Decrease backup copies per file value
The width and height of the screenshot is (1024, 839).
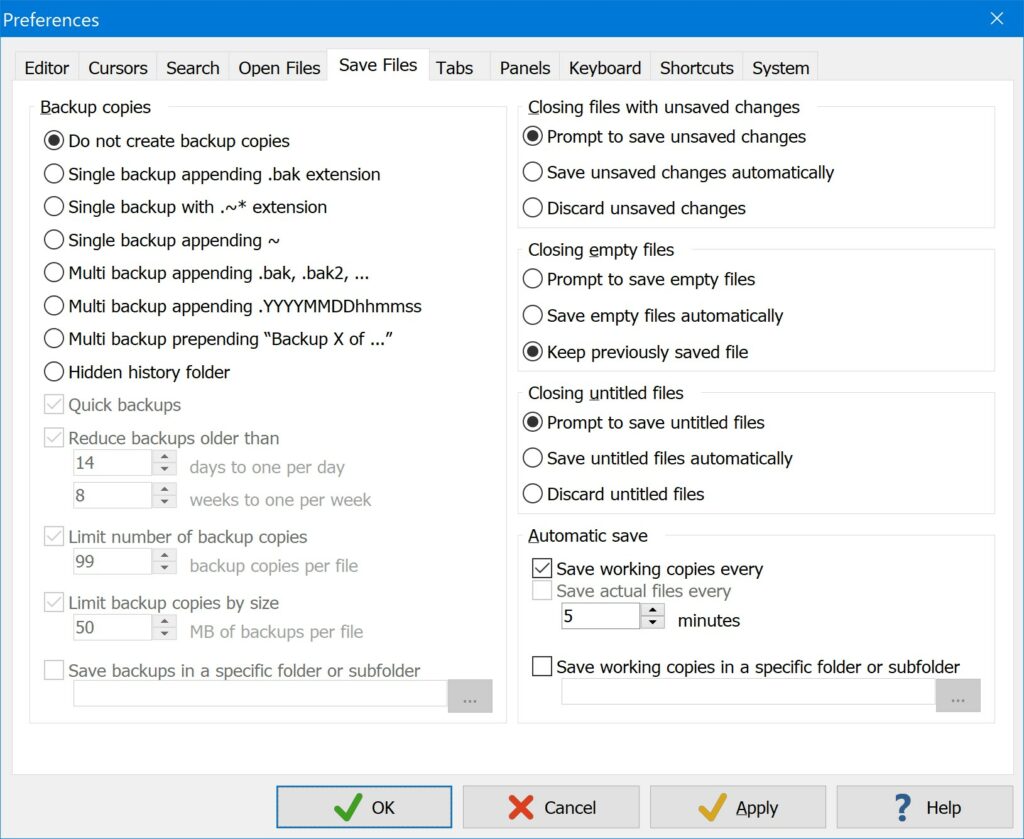[x=165, y=567]
